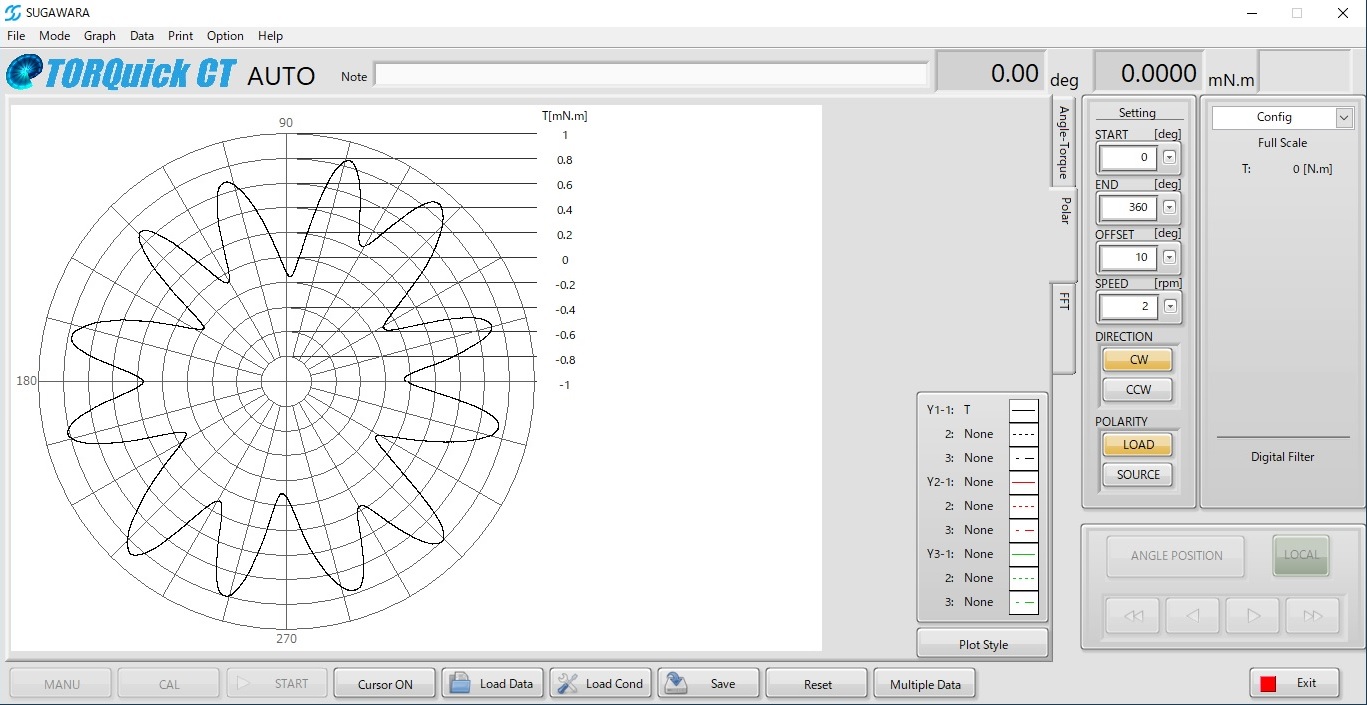Viewport: 1367px width, 705px height.
Task: Click the ANGLE POSITION button
Action: 1176,556
